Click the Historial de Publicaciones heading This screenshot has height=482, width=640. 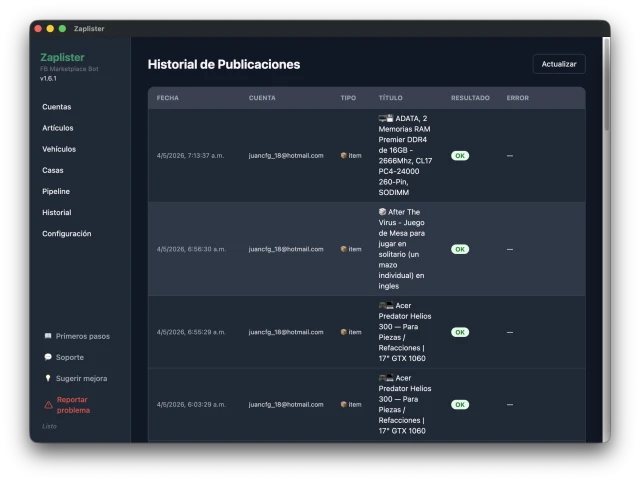224,64
